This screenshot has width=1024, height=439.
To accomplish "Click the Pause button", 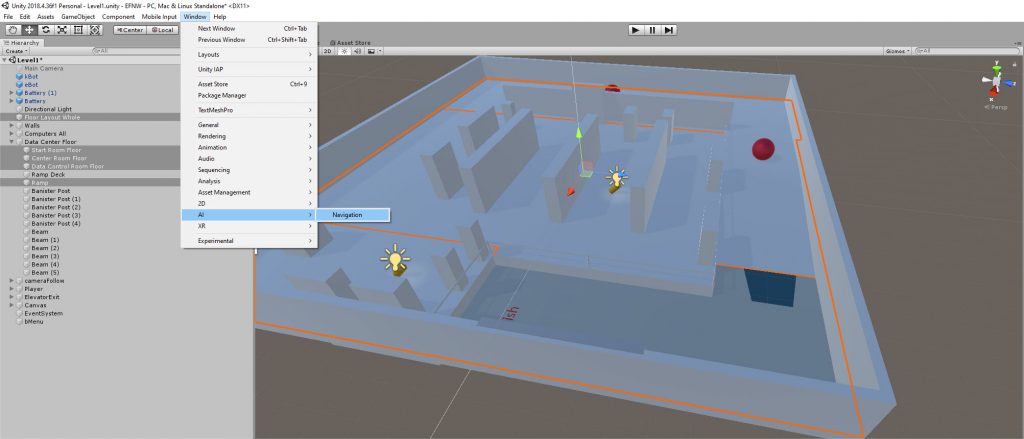I will tap(652, 30).
